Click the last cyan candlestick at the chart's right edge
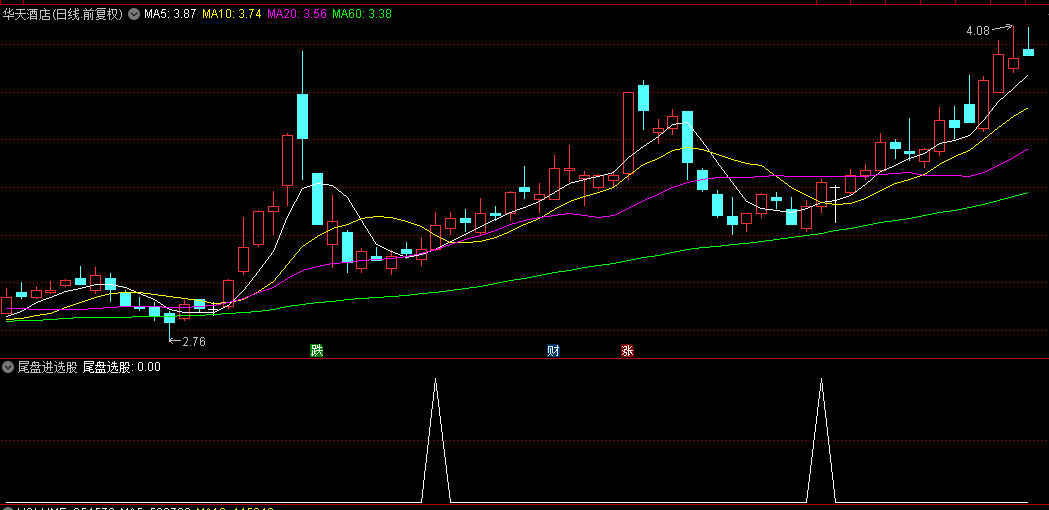Viewport: 1049px width, 510px height. tap(1028, 52)
